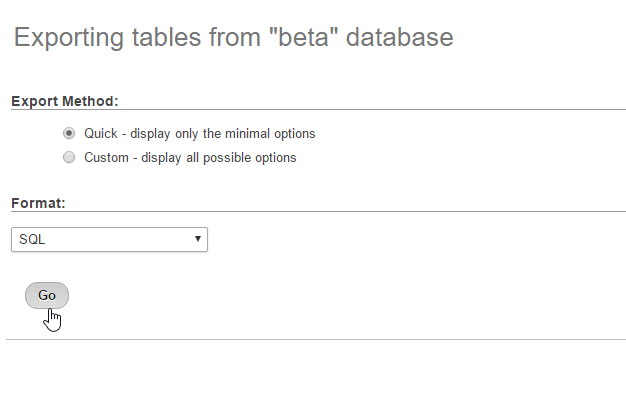Click the "Quick - display only the minimal options" label
The width and height of the screenshot is (626, 403).
(200, 133)
